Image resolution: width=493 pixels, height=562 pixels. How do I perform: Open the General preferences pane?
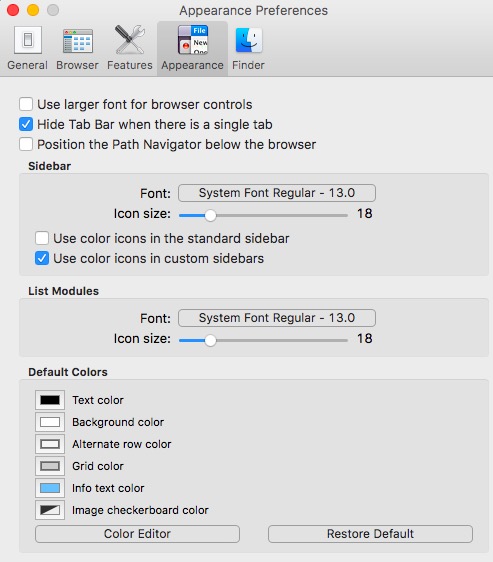28,48
